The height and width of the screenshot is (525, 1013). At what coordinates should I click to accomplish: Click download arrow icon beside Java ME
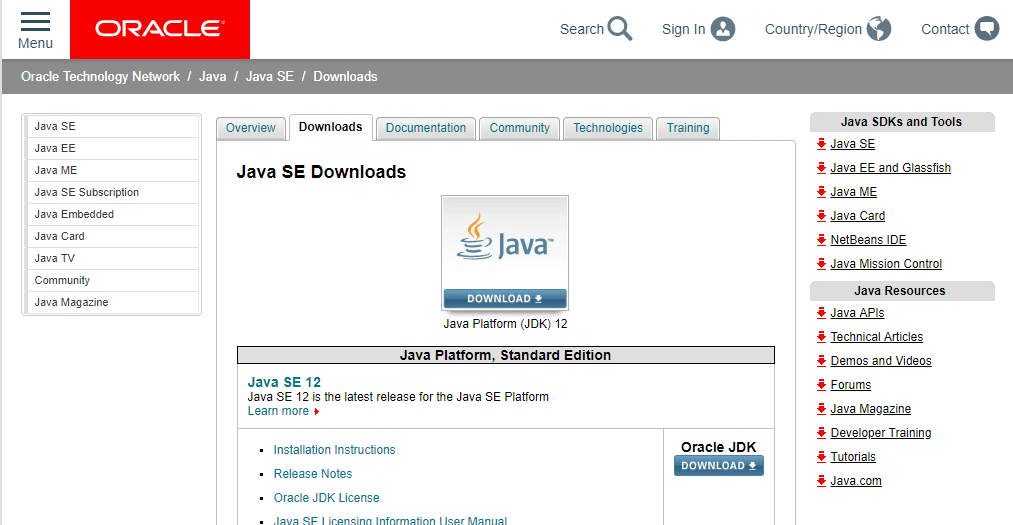pyautogui.click(x=821, y=192)
